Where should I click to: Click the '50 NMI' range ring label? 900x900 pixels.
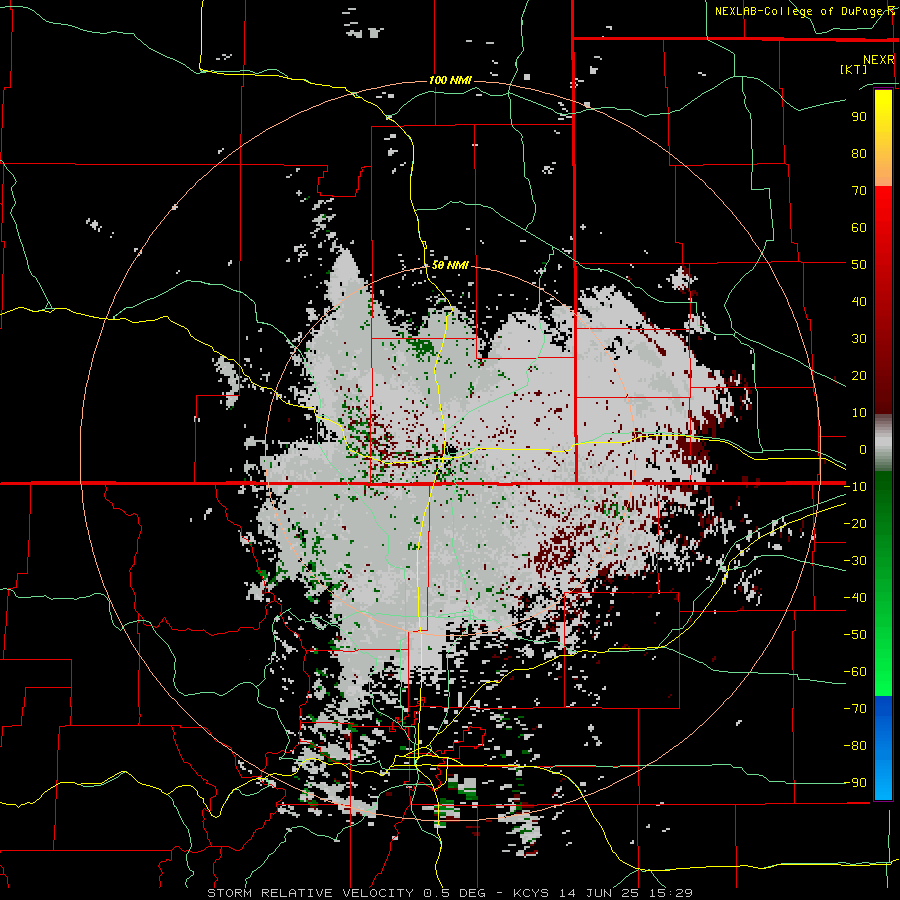450,265
